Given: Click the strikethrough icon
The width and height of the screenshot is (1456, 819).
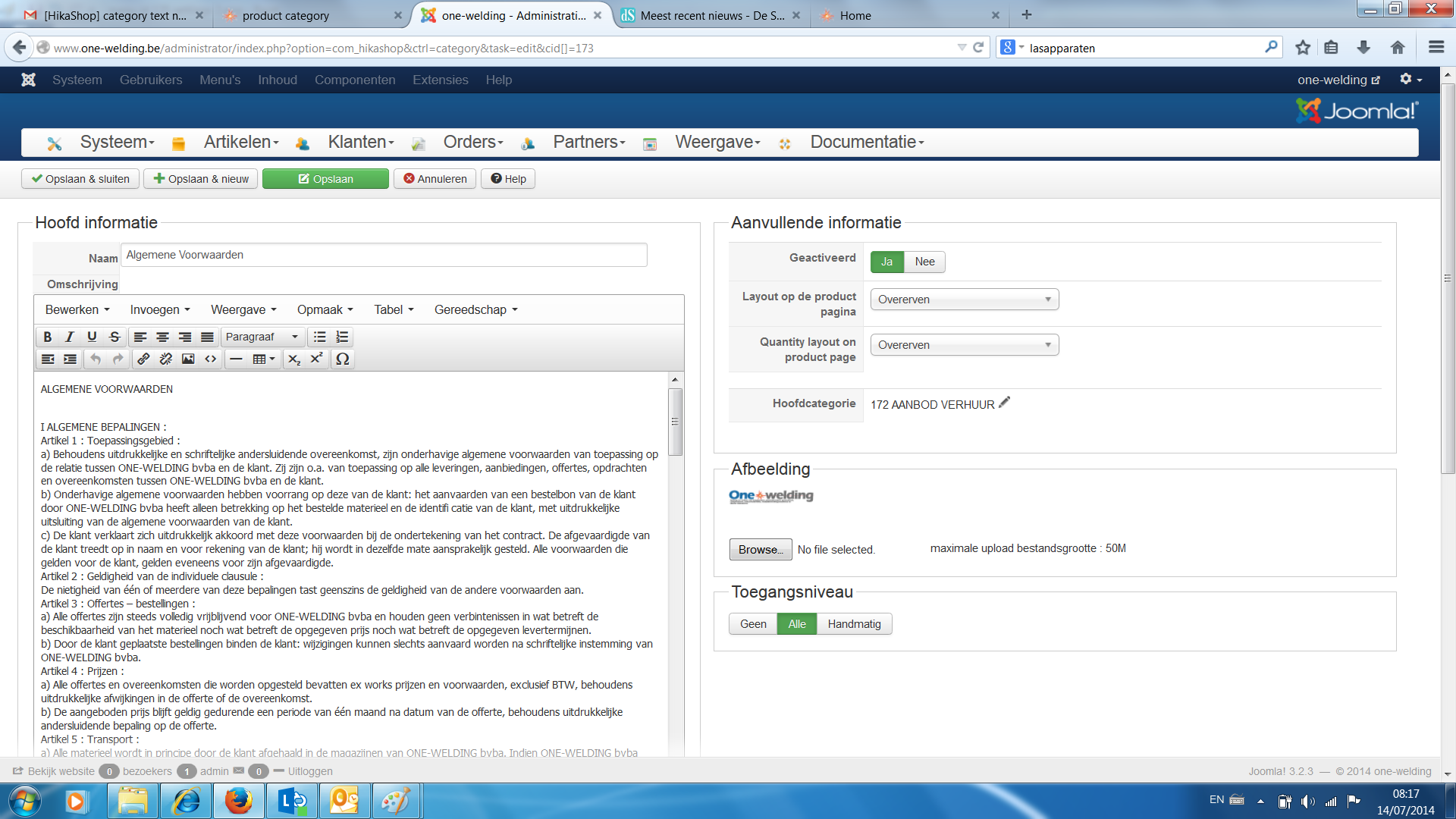Looking at the screenshot, I should point(115,337).
